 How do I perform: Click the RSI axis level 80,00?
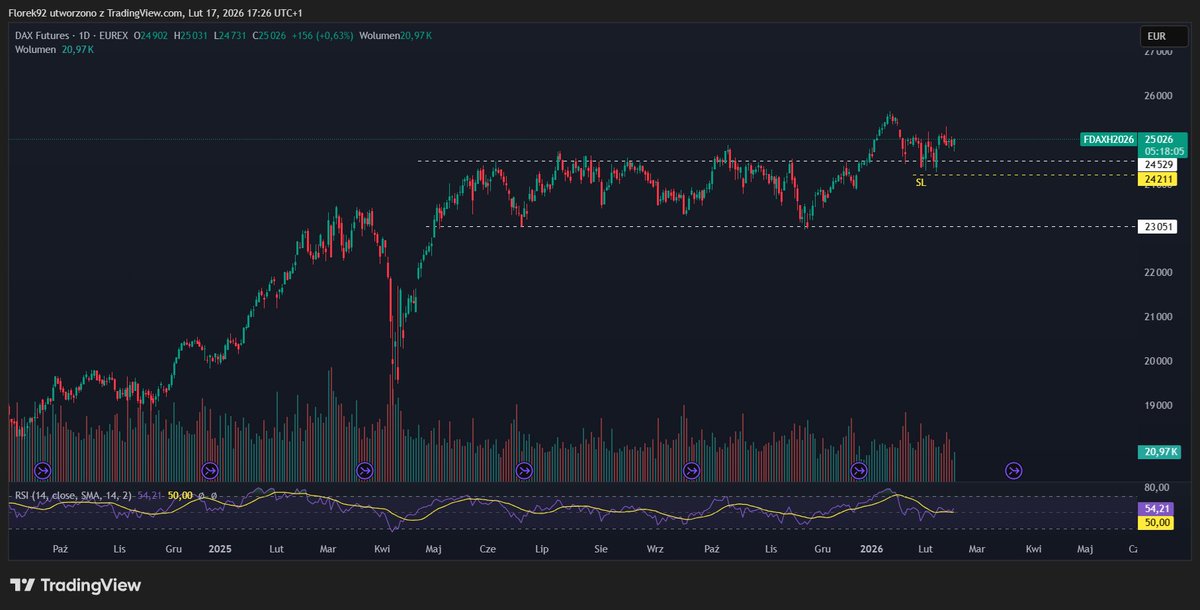tap(1157, 488)
